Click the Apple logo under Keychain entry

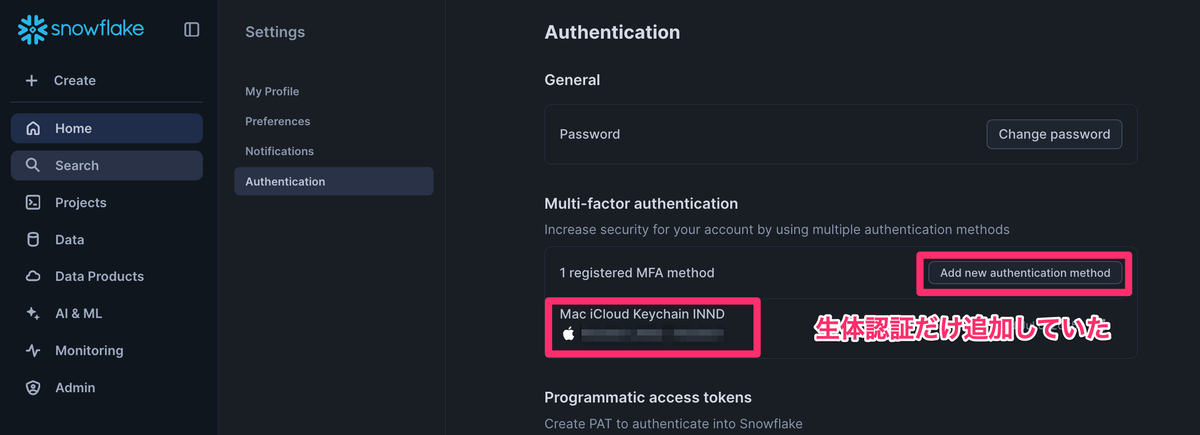pyautogui.click(x=568, y=333)
